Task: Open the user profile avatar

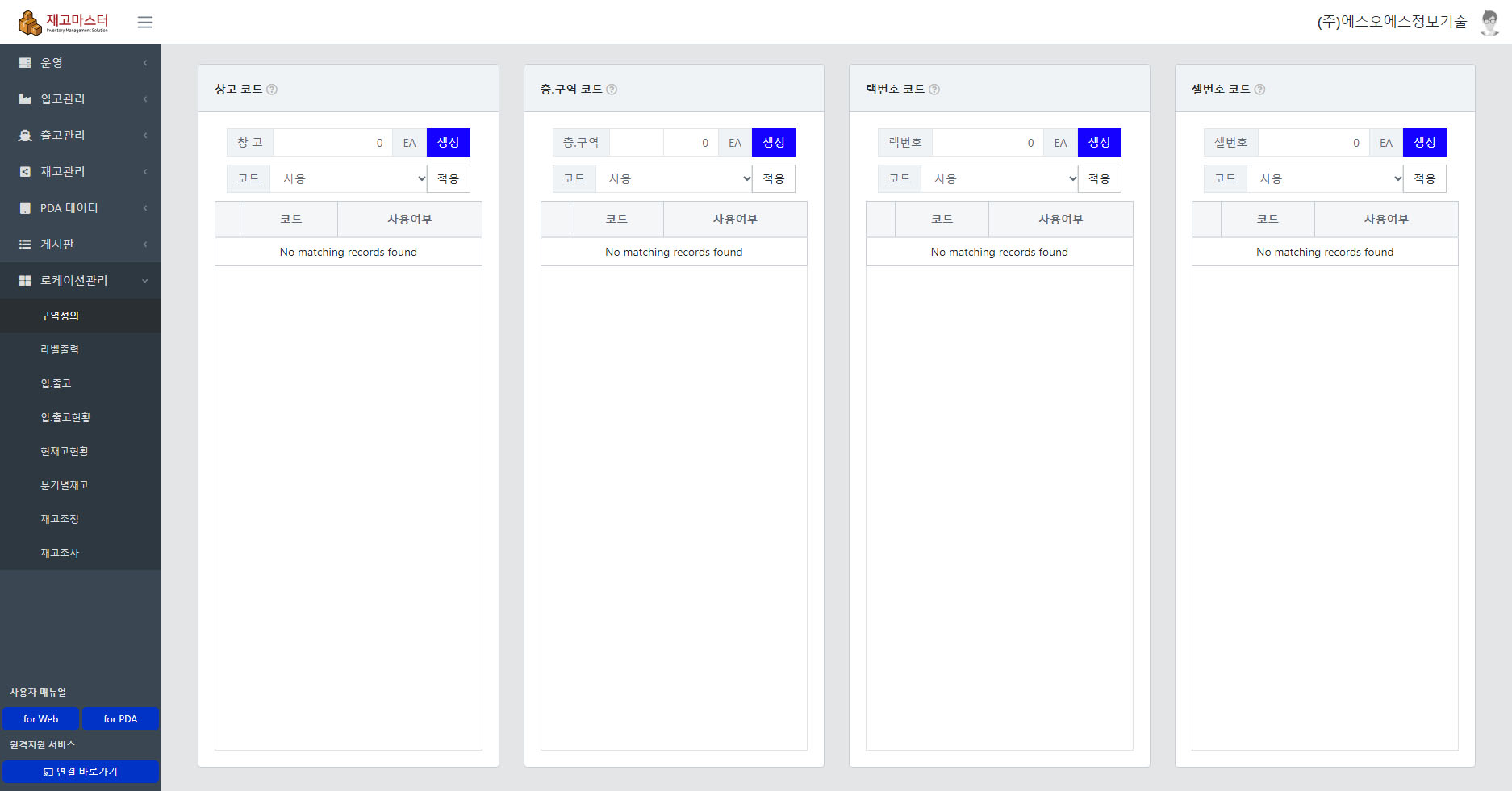Action: tap(1489, 22)
